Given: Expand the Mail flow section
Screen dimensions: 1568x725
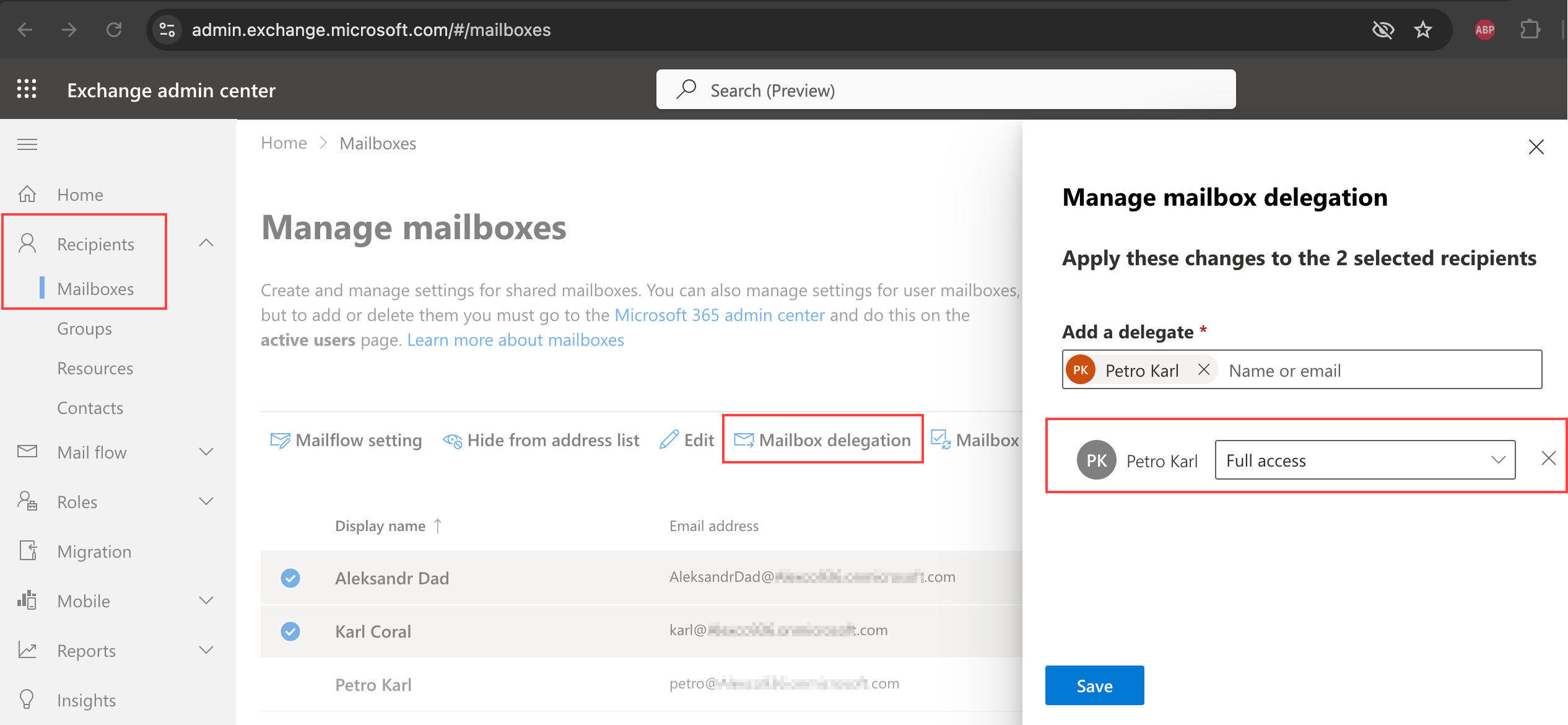Looking at the screenshot, I should click(206, 452).
